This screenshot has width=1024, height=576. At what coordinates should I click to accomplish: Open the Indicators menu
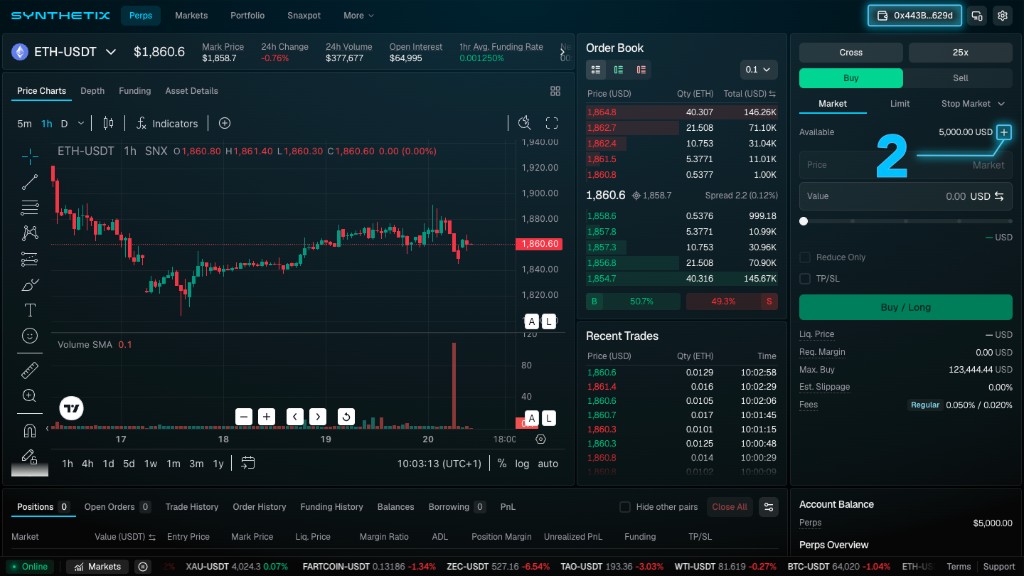click(x=167, y=123)
